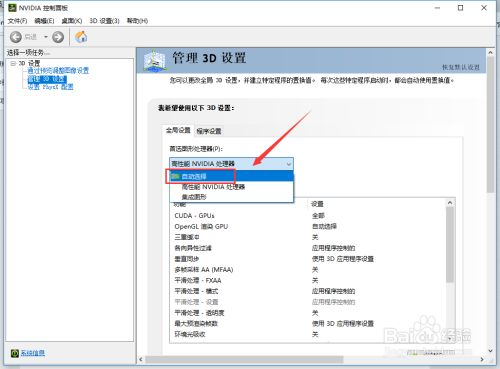Select the 设置 PhysX 配置 tree item

50,87
